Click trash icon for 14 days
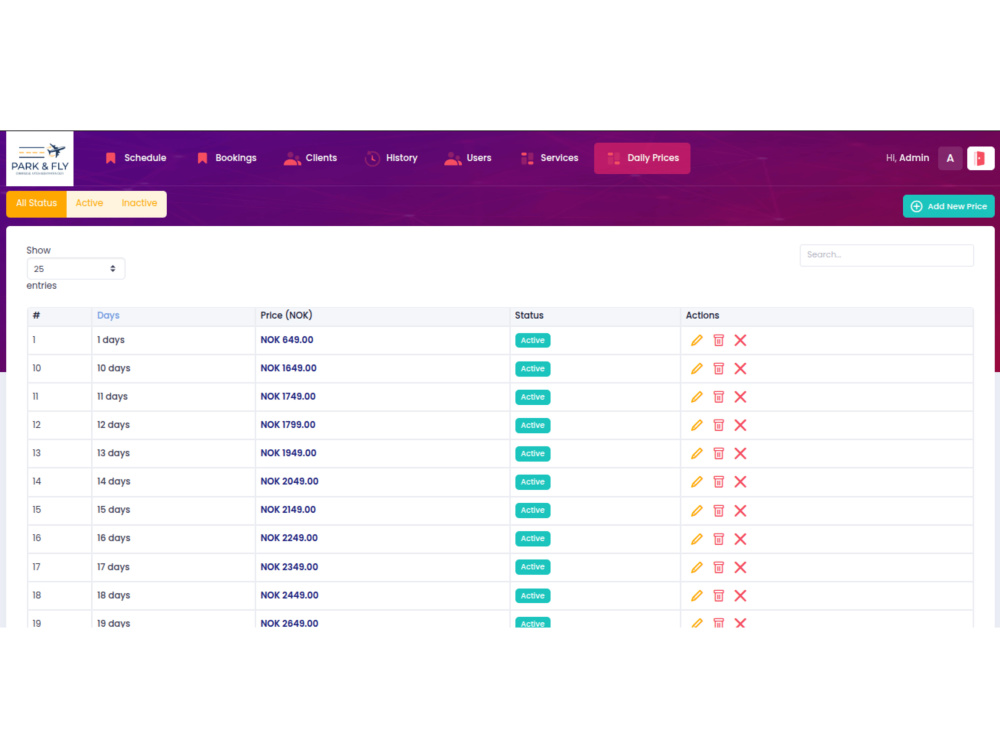This screenshot has width=1000, height=750. [x=719, y=482]
